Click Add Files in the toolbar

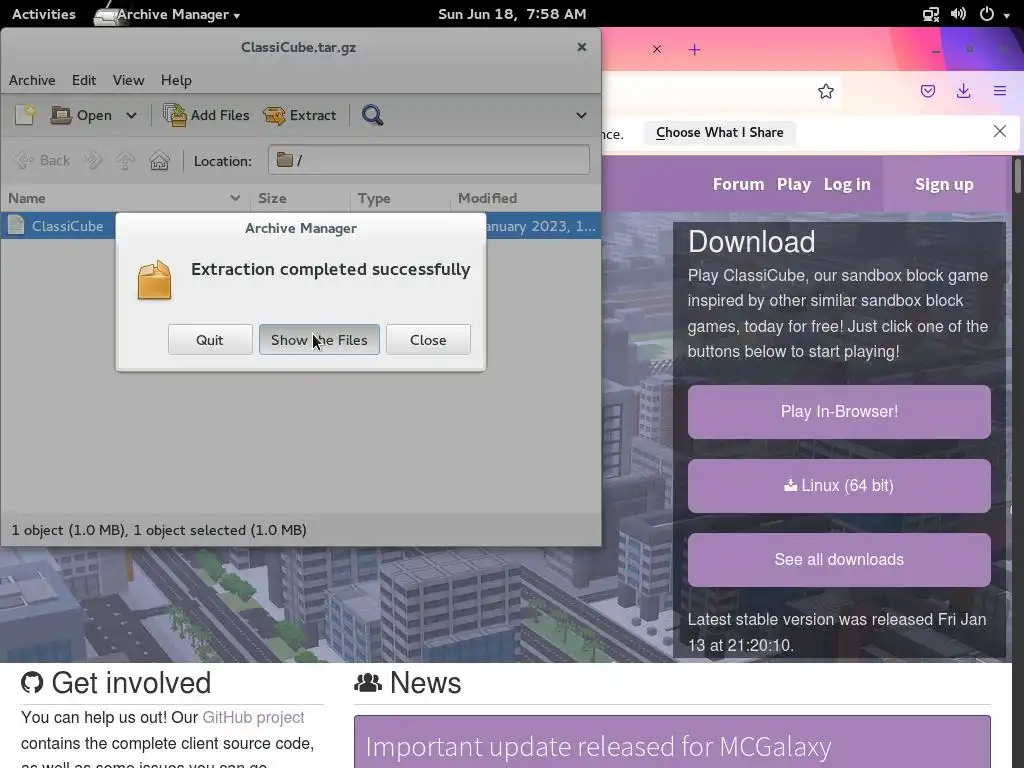[206, 115]
